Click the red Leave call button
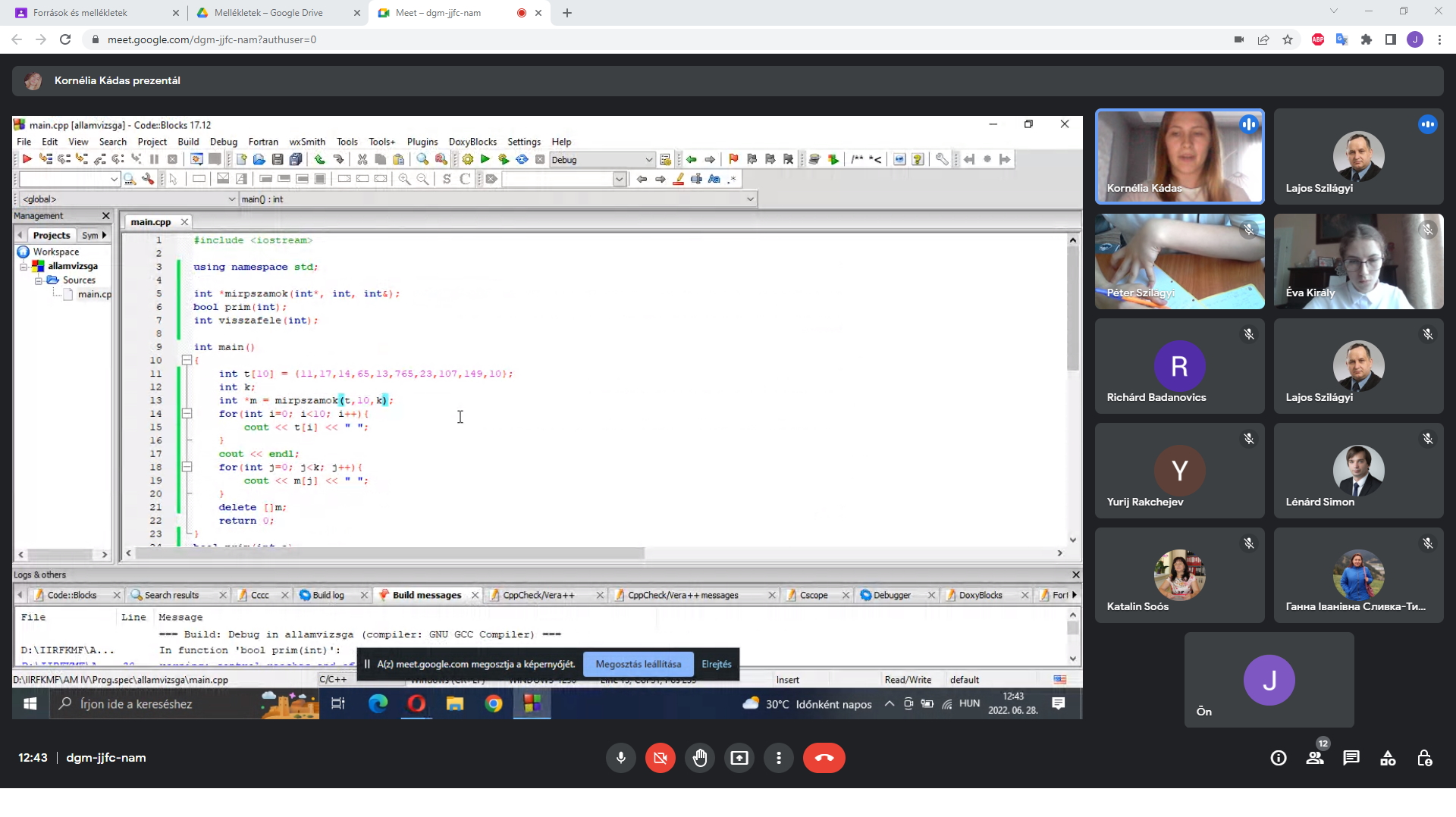Viewport: 1456px width, 817px height. 824,758
